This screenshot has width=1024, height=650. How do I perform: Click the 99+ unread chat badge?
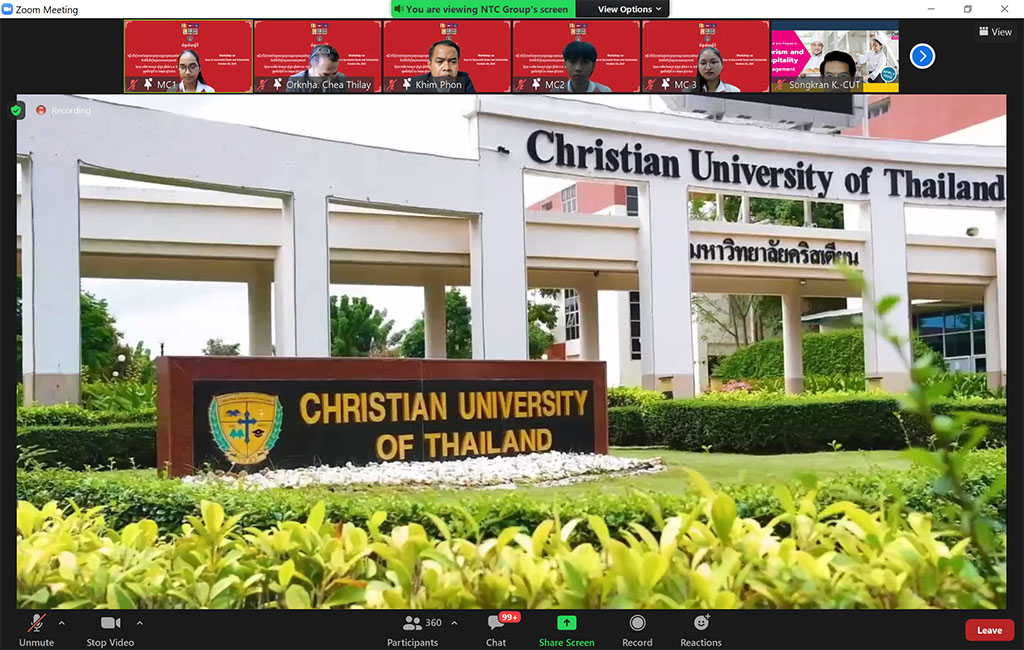(x=509, y=617)
